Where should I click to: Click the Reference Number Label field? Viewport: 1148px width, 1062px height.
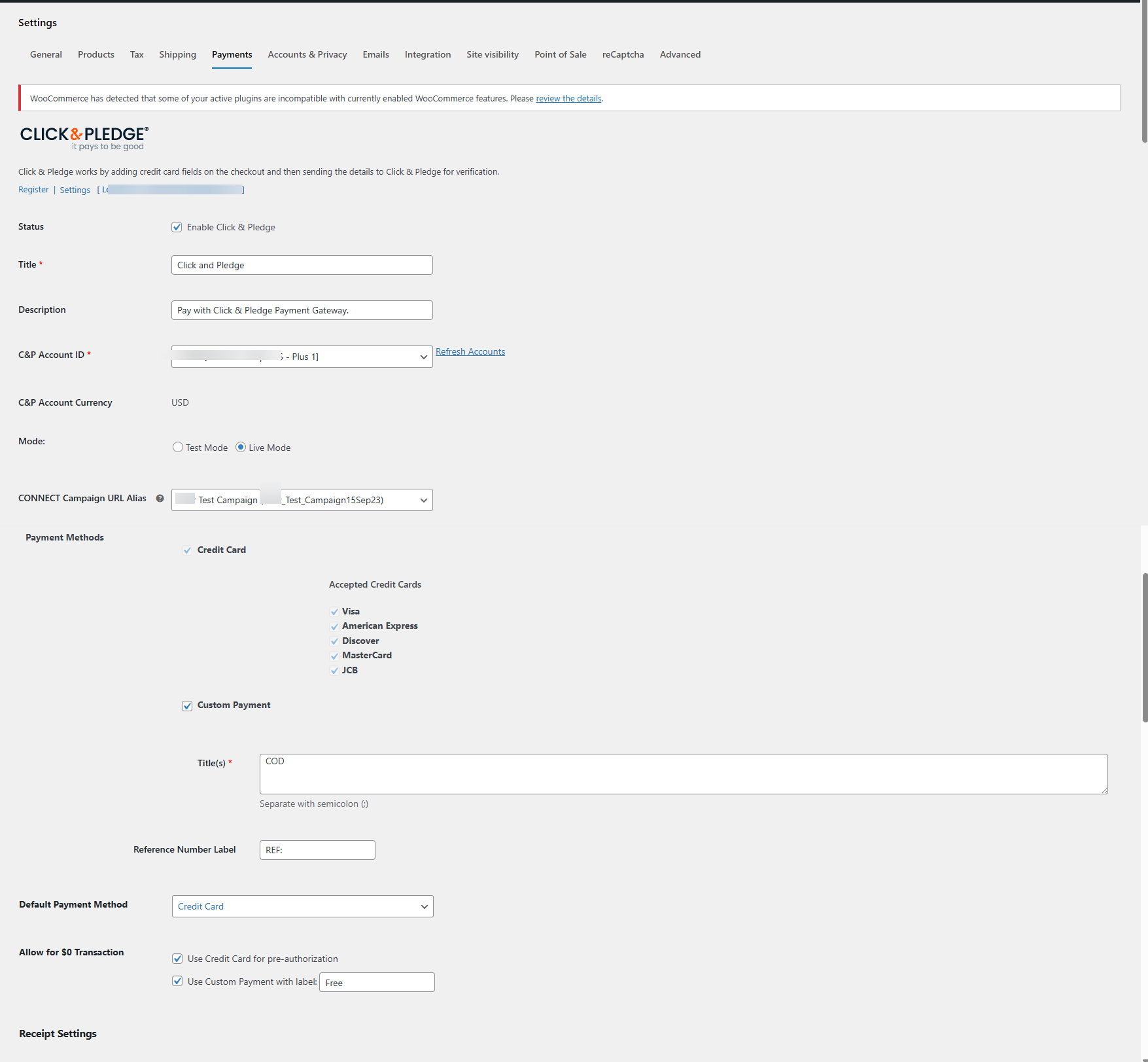tap(317, 850)
